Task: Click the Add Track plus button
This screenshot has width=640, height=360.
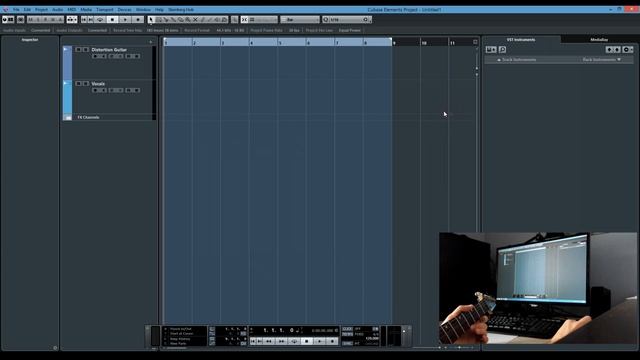Action: click(x=151, y=42)
